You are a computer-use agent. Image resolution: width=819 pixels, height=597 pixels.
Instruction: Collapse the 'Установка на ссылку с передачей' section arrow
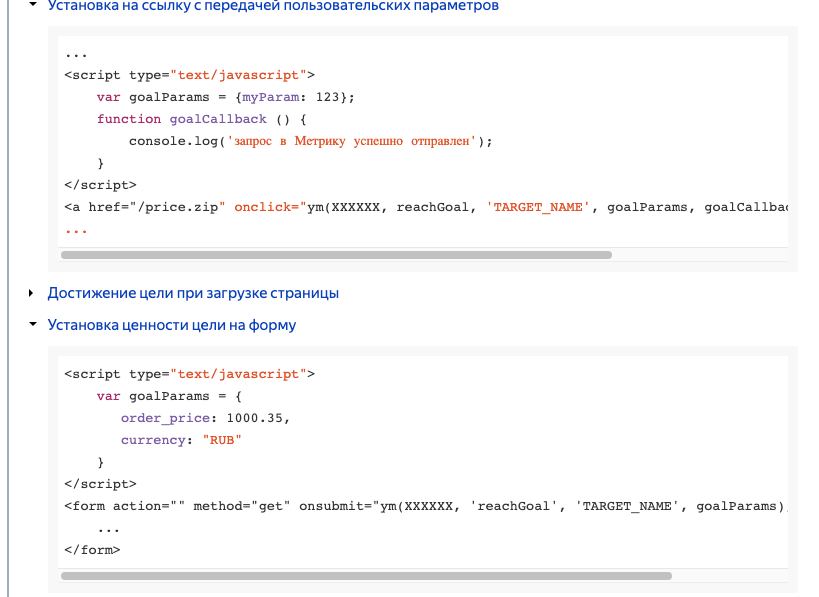click(x=33, y=4)
